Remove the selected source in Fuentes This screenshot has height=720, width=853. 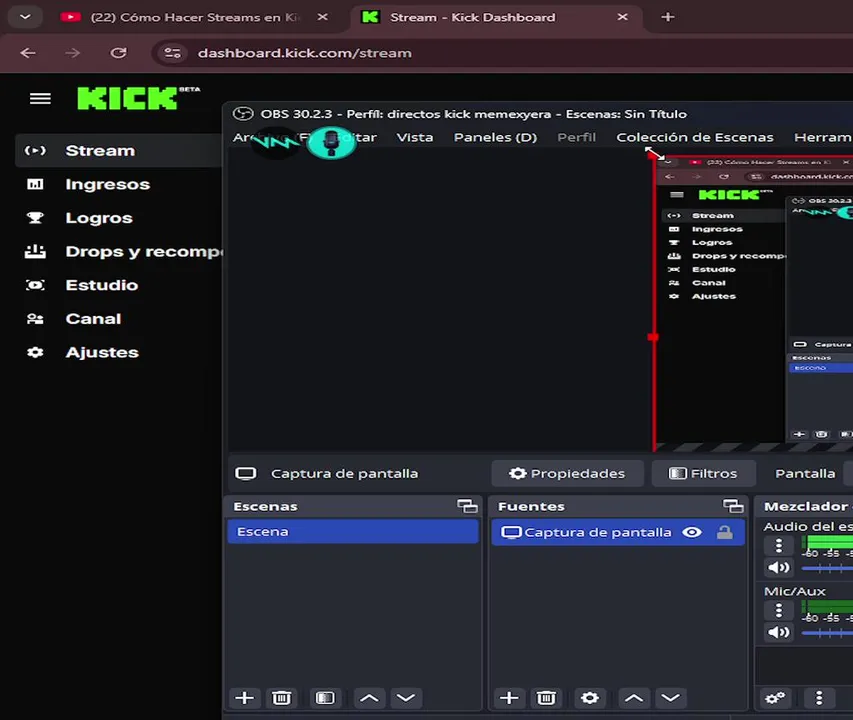coord(546,698)
